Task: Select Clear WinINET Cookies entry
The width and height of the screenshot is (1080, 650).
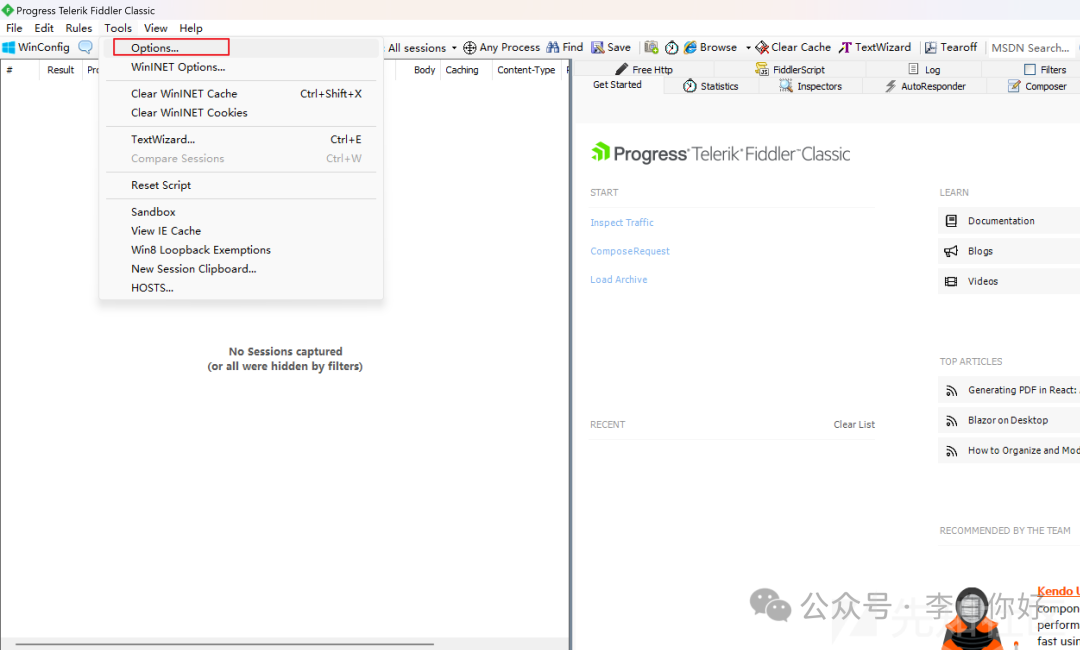Action: point(241,113)
